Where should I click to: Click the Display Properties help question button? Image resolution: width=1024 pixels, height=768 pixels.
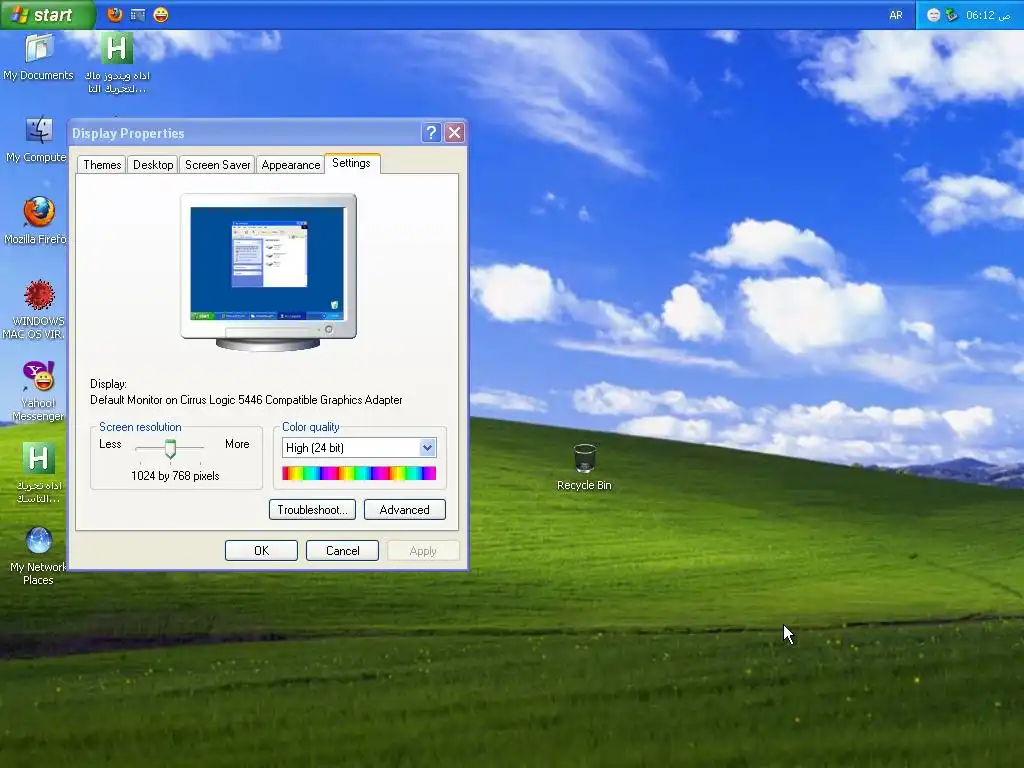click(431, 133)
